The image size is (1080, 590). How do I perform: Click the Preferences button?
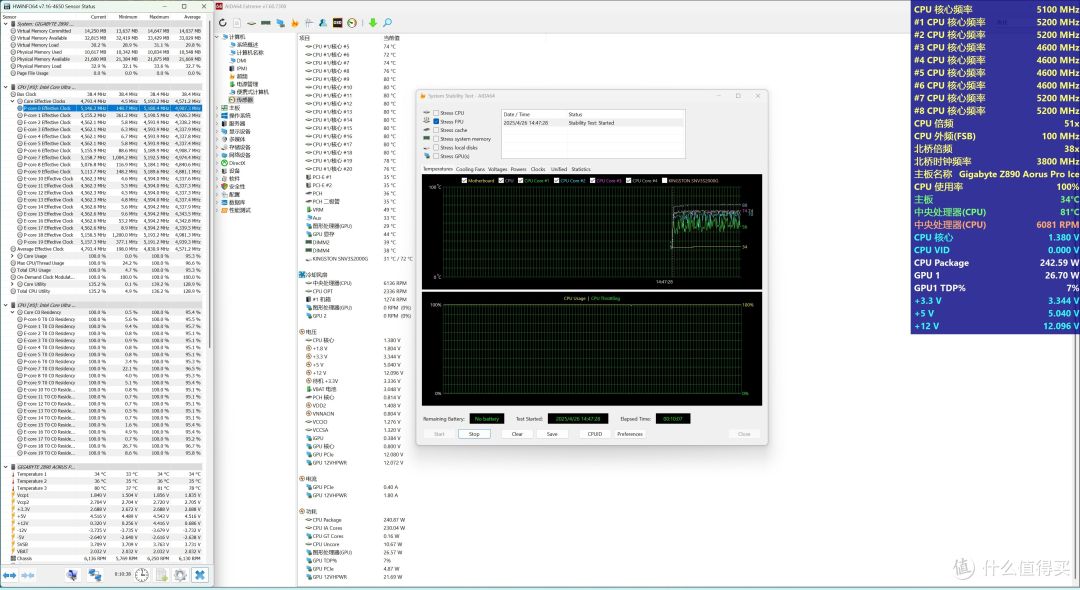[630, 434]
